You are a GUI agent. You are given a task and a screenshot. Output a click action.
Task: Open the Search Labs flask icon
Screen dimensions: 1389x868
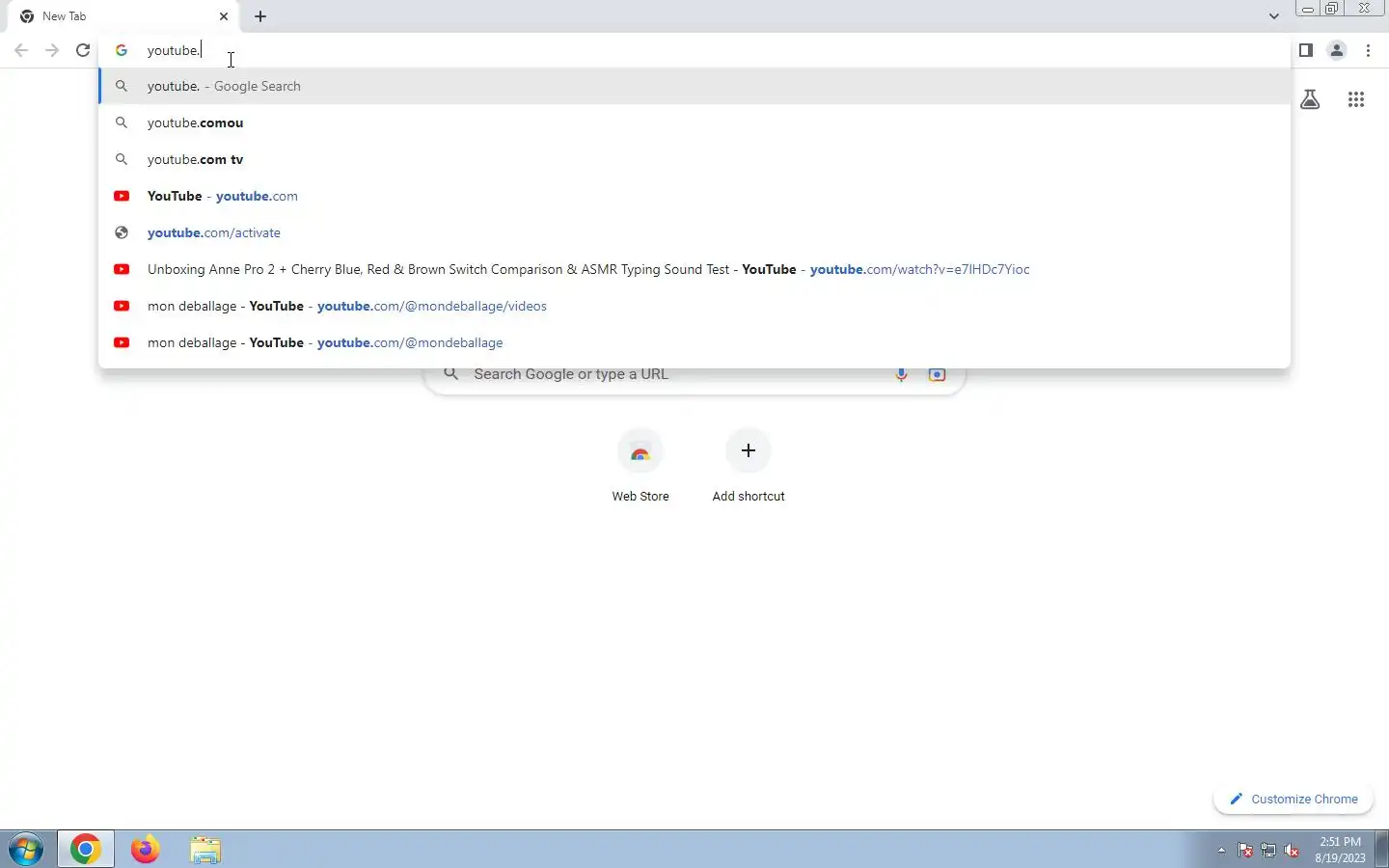point(1310,99)
